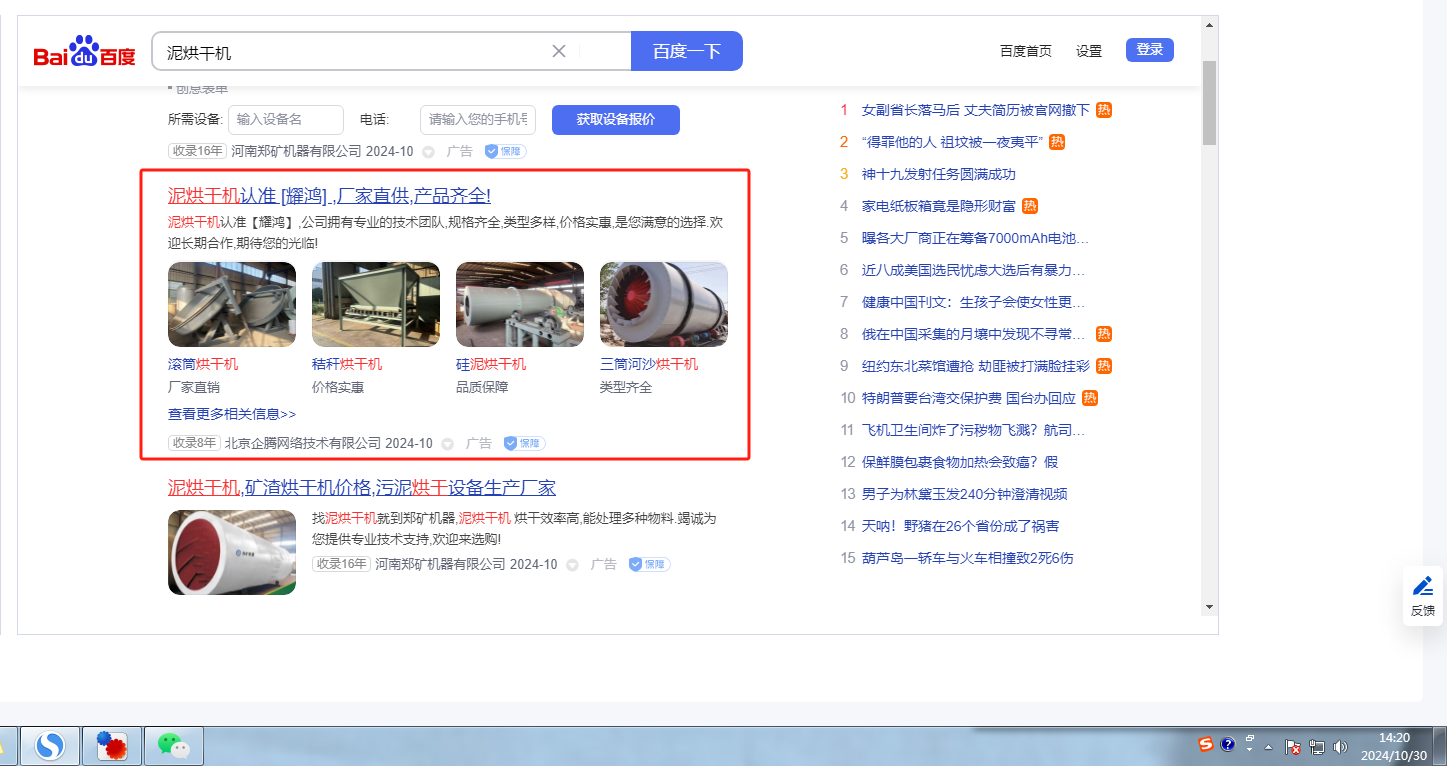Clear the search box with the X icon
The height and width of the screenshot is (766, 1447).
[559, 51]
